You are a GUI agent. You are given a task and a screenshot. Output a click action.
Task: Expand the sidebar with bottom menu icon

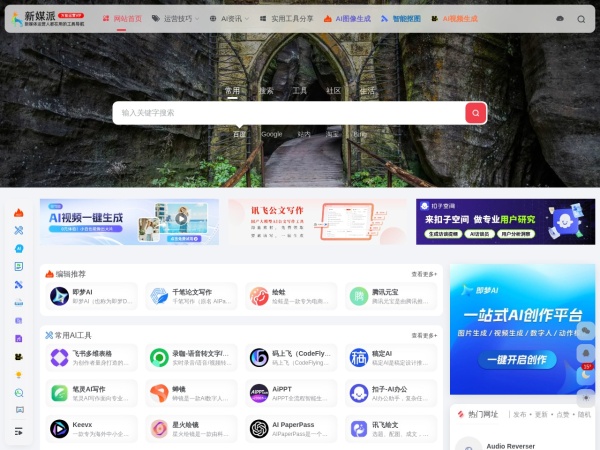click(x=19, y=431)
